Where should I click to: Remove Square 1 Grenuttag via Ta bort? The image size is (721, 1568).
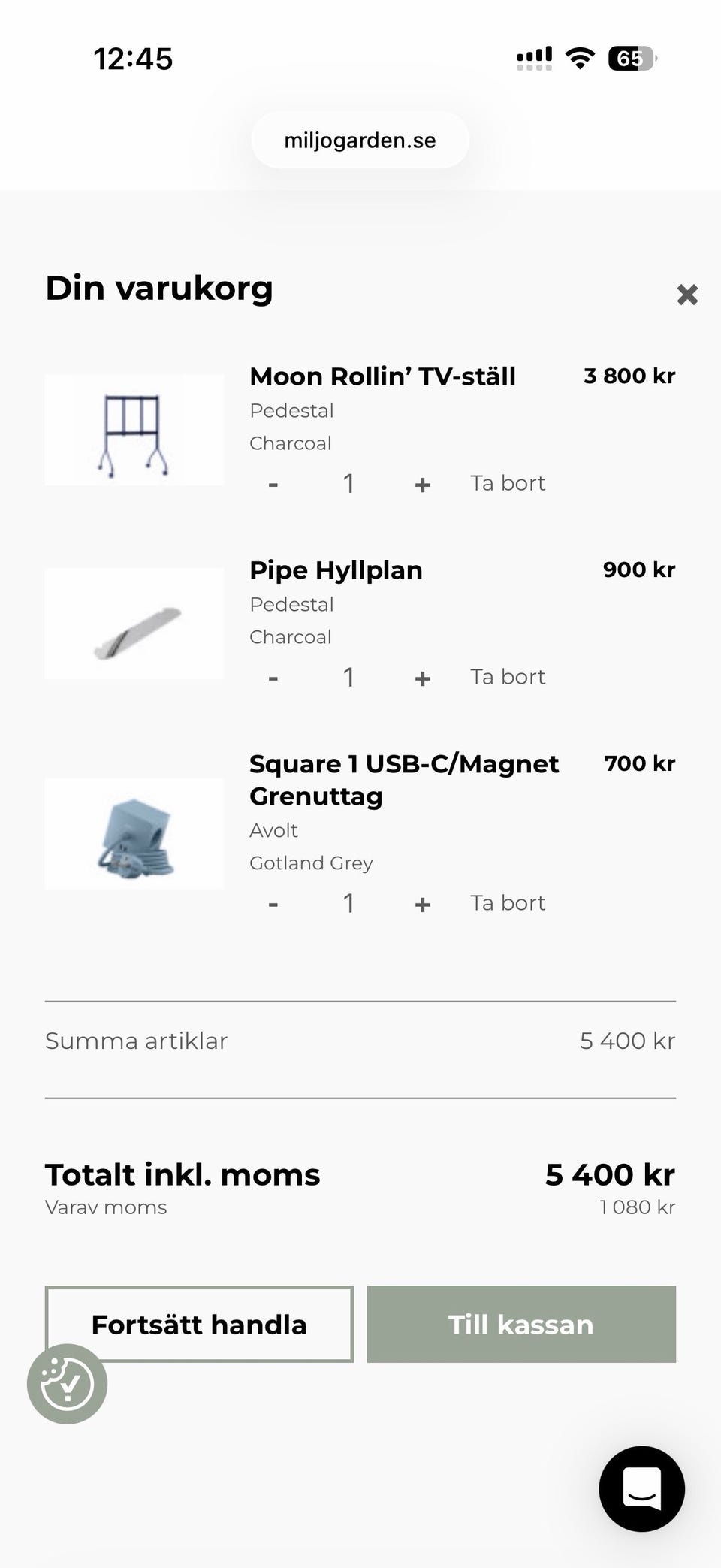pos(508,903)
